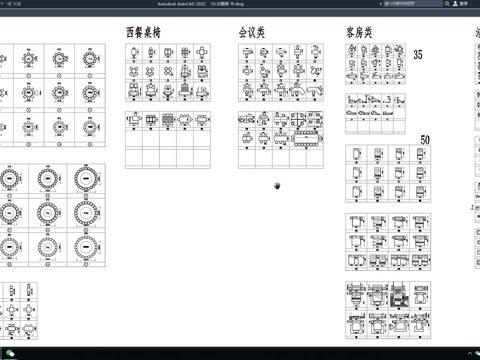Image resolution: width=480 pixels, height=360 pixels.
Task: Show hidden system tray icons chevron
Action: [x=470, y=353]
